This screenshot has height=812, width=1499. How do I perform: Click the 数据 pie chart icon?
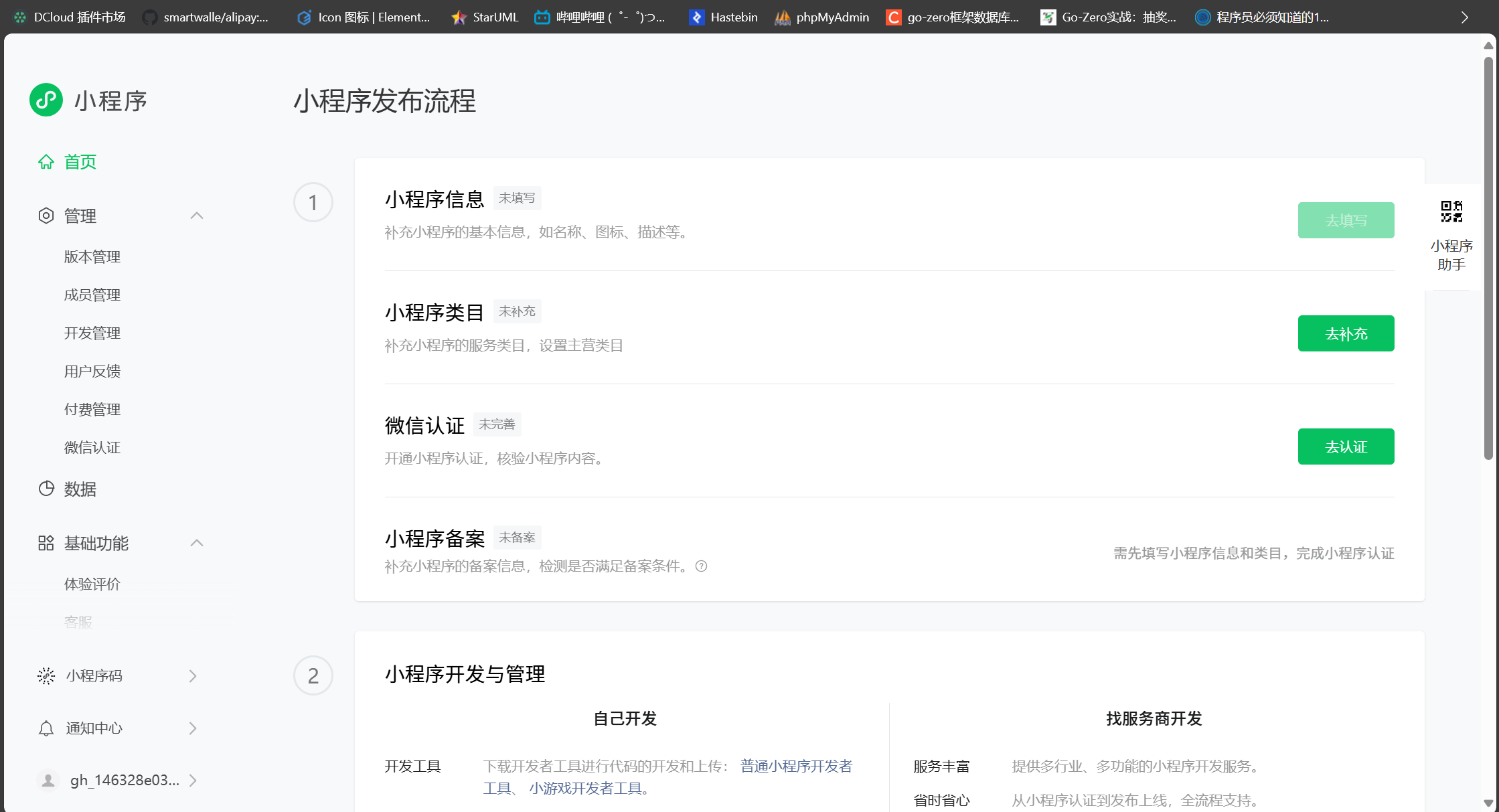pos(46,489)
